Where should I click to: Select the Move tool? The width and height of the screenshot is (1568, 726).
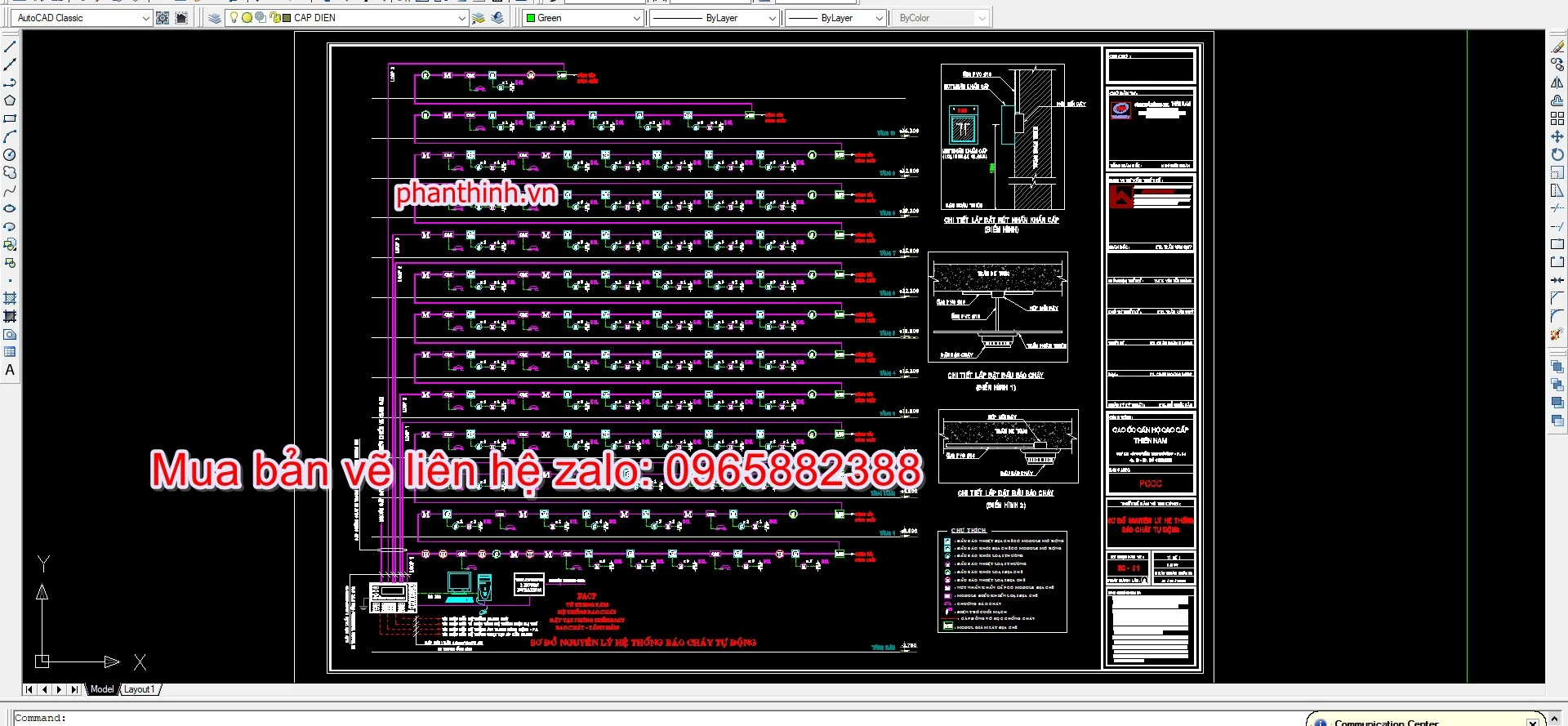(1557, 136)
